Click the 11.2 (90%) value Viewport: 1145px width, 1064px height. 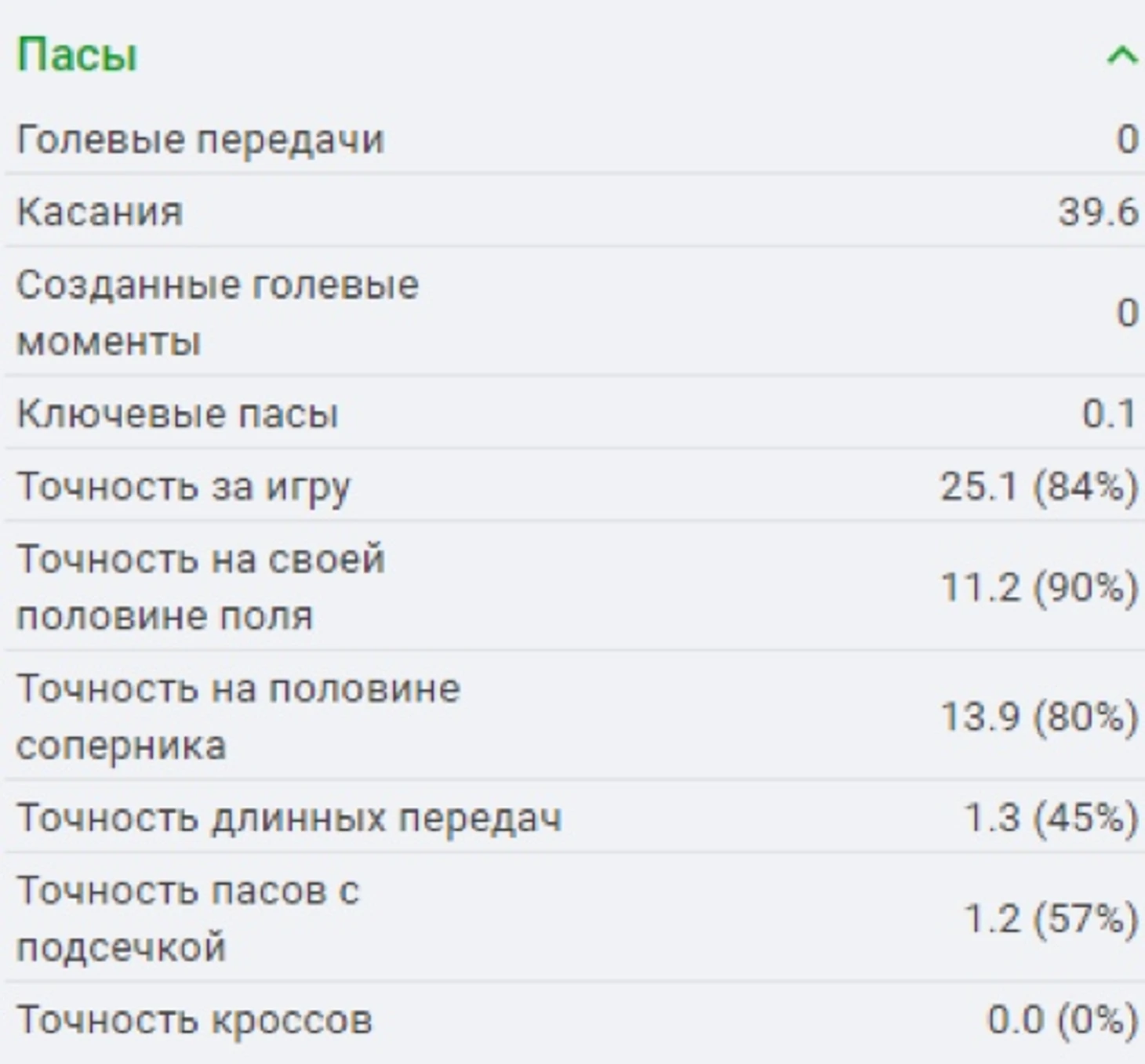(x=1038, y=588)
